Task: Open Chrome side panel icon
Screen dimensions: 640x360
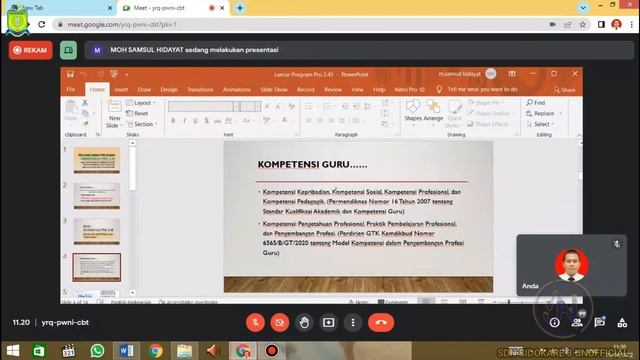Action: tap(601, 24)
